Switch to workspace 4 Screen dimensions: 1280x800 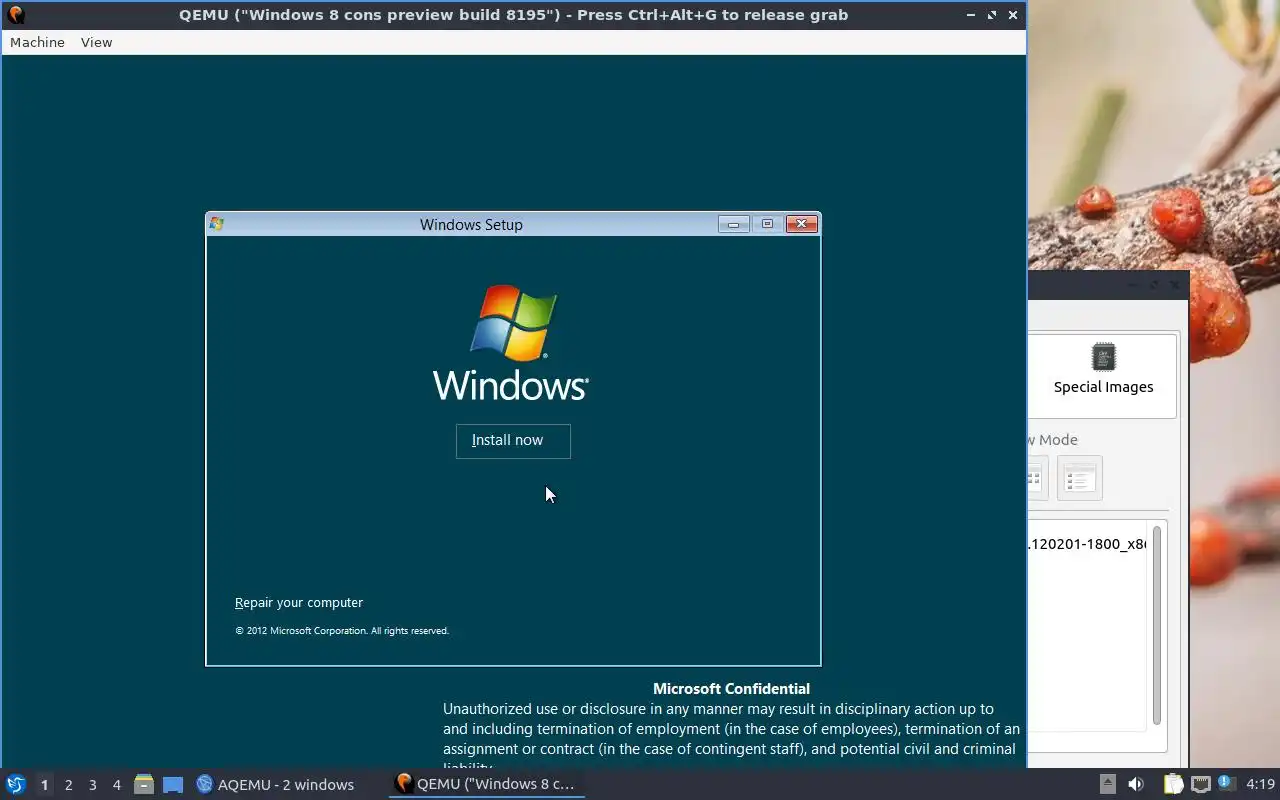pos(116,785)
